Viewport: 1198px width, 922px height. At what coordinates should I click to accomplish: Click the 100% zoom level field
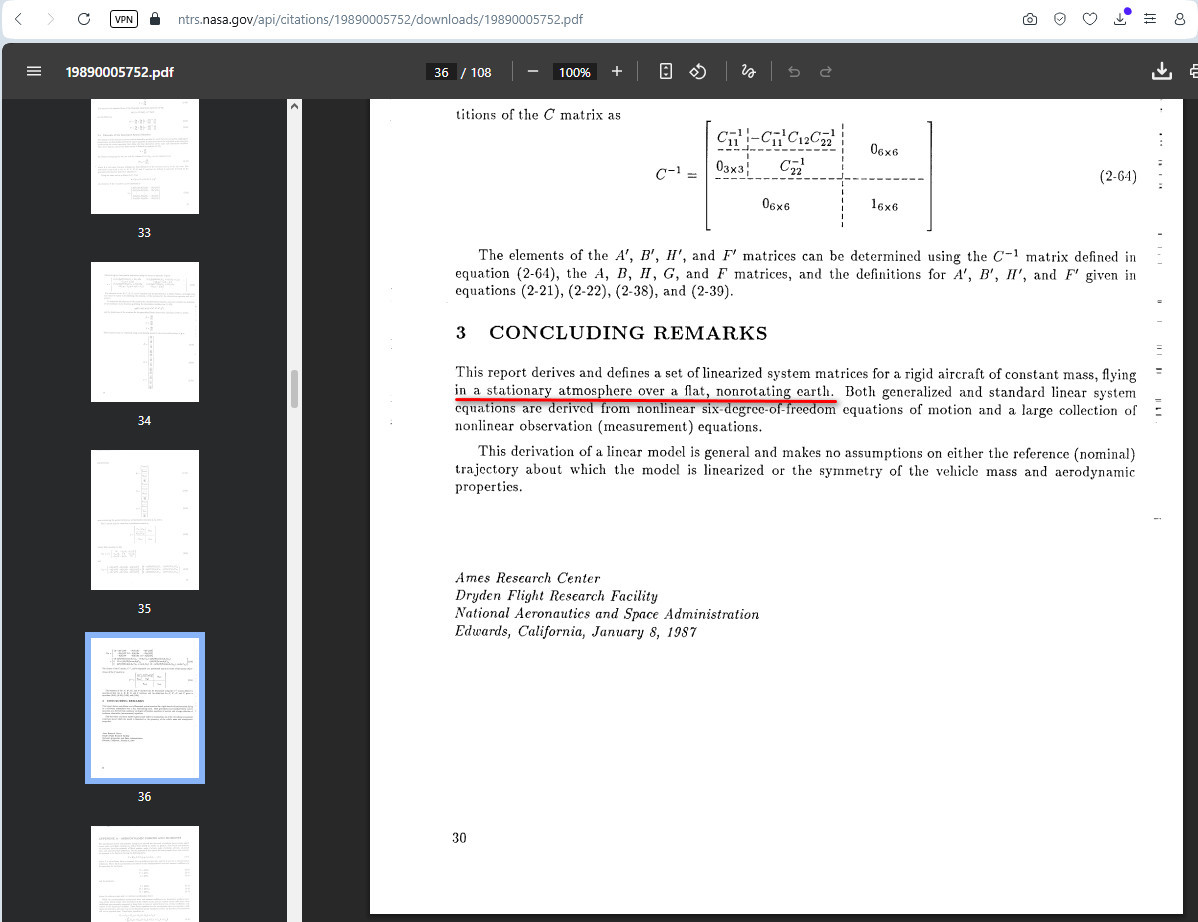(x=575, y=72)
